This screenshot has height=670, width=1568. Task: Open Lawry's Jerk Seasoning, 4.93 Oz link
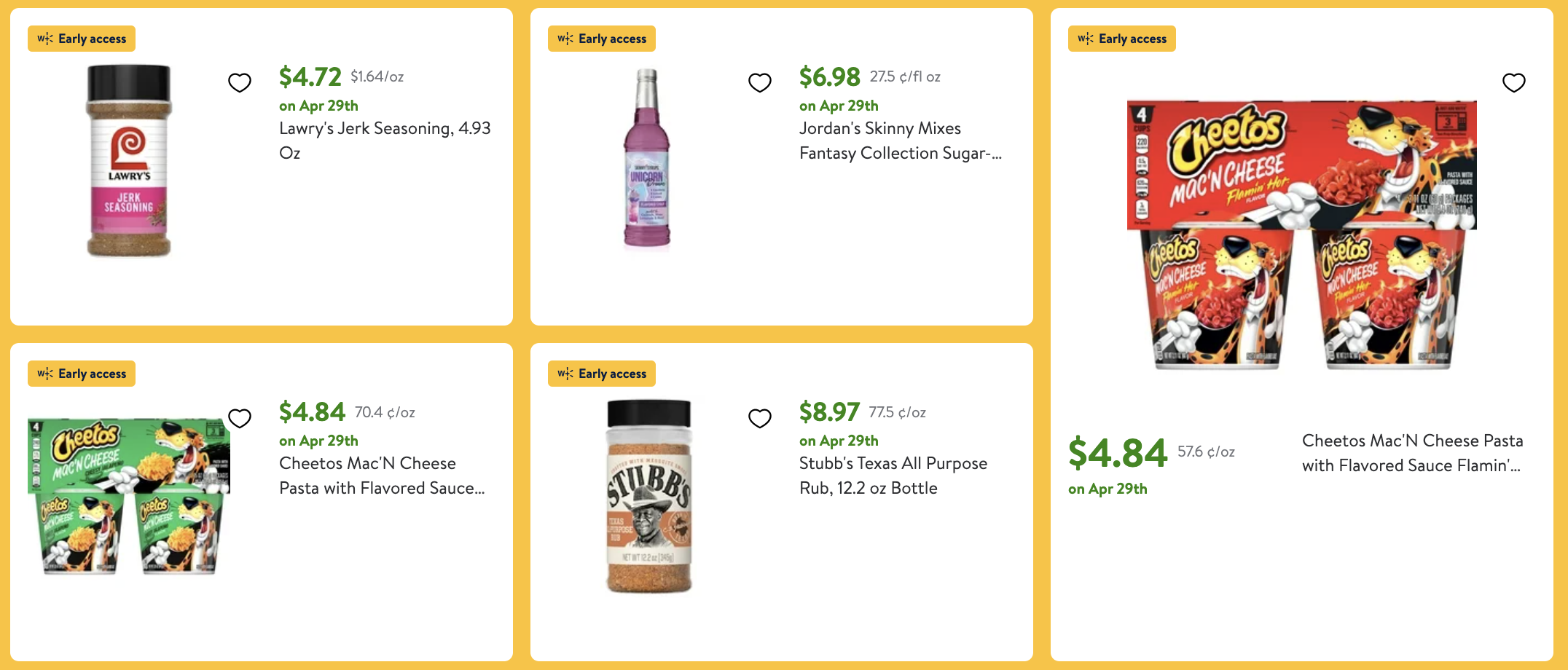click(x=385, y=140)
